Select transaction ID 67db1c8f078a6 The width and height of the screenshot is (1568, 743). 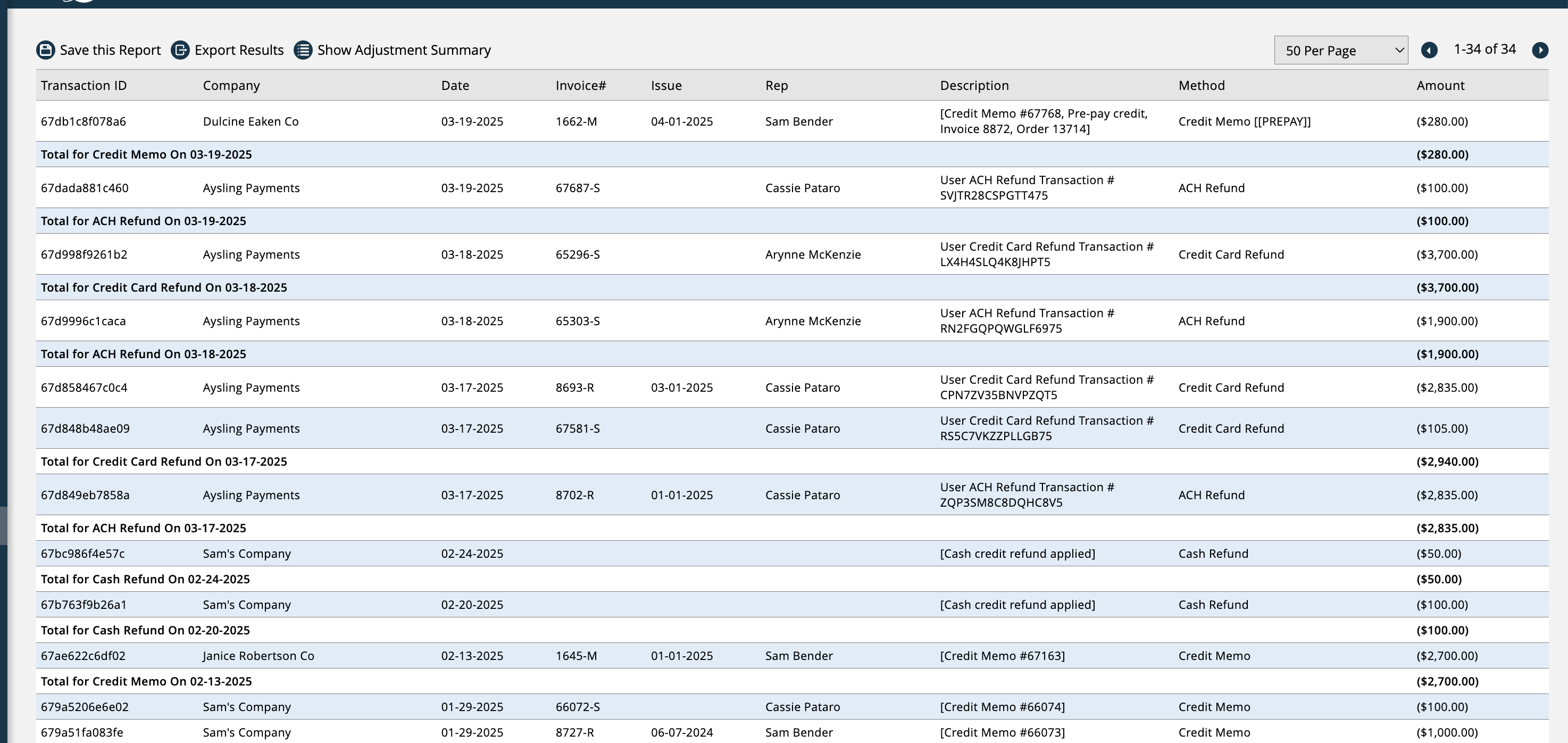pos(84,121)
